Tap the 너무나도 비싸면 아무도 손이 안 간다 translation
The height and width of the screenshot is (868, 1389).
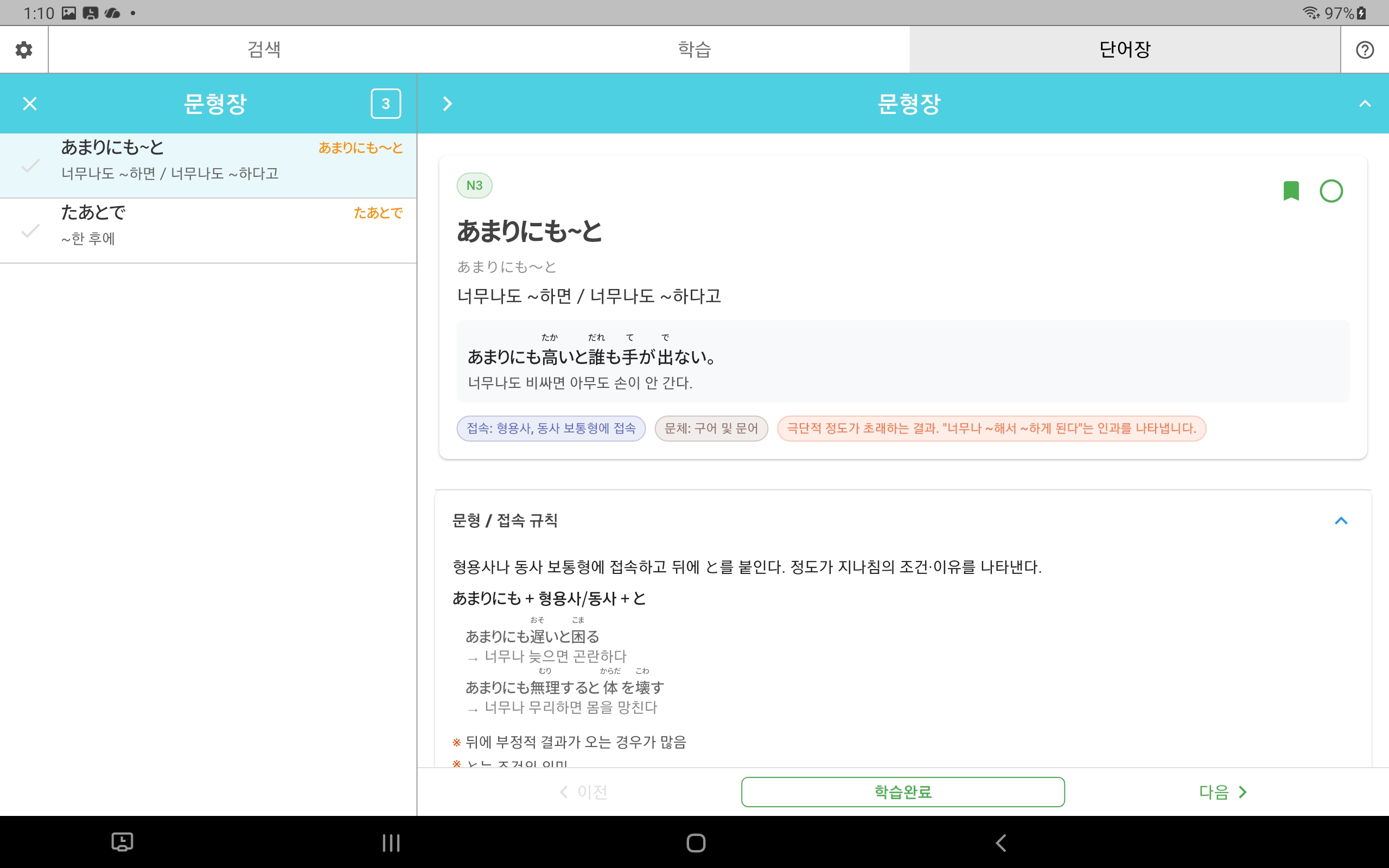(580, 383)
